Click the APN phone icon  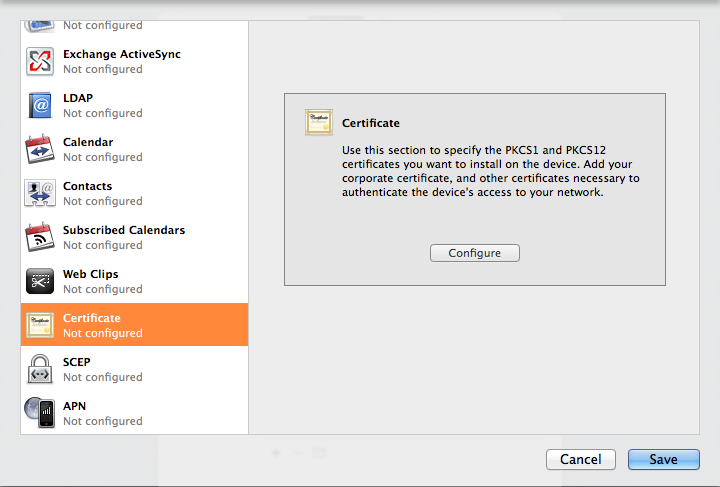(40, 413)
